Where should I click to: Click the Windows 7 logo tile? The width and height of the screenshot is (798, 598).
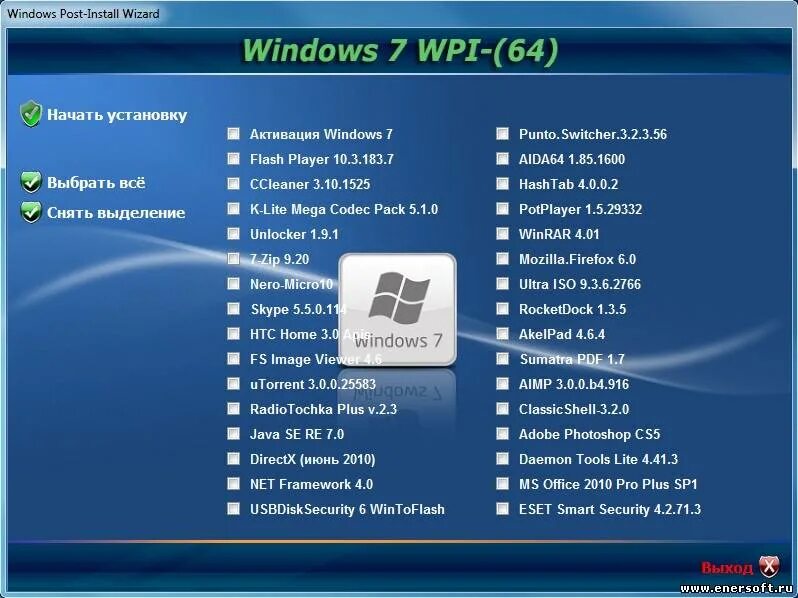397,309
